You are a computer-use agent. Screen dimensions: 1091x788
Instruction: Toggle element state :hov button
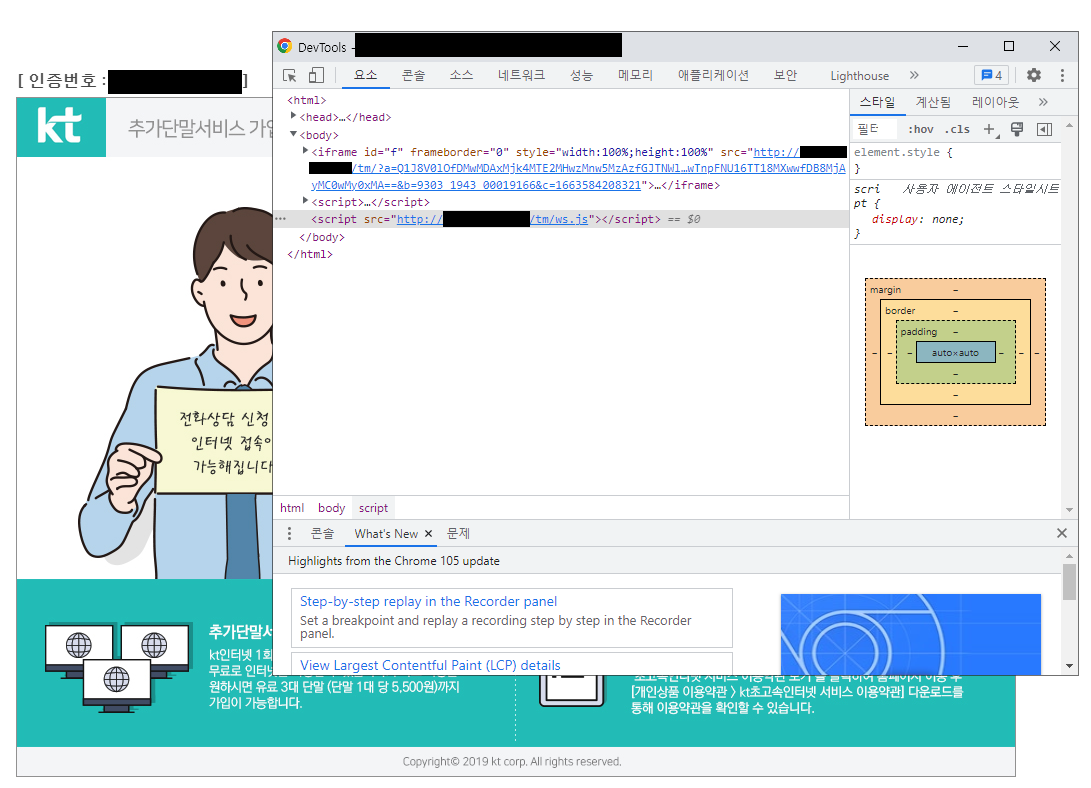(921, 129)
